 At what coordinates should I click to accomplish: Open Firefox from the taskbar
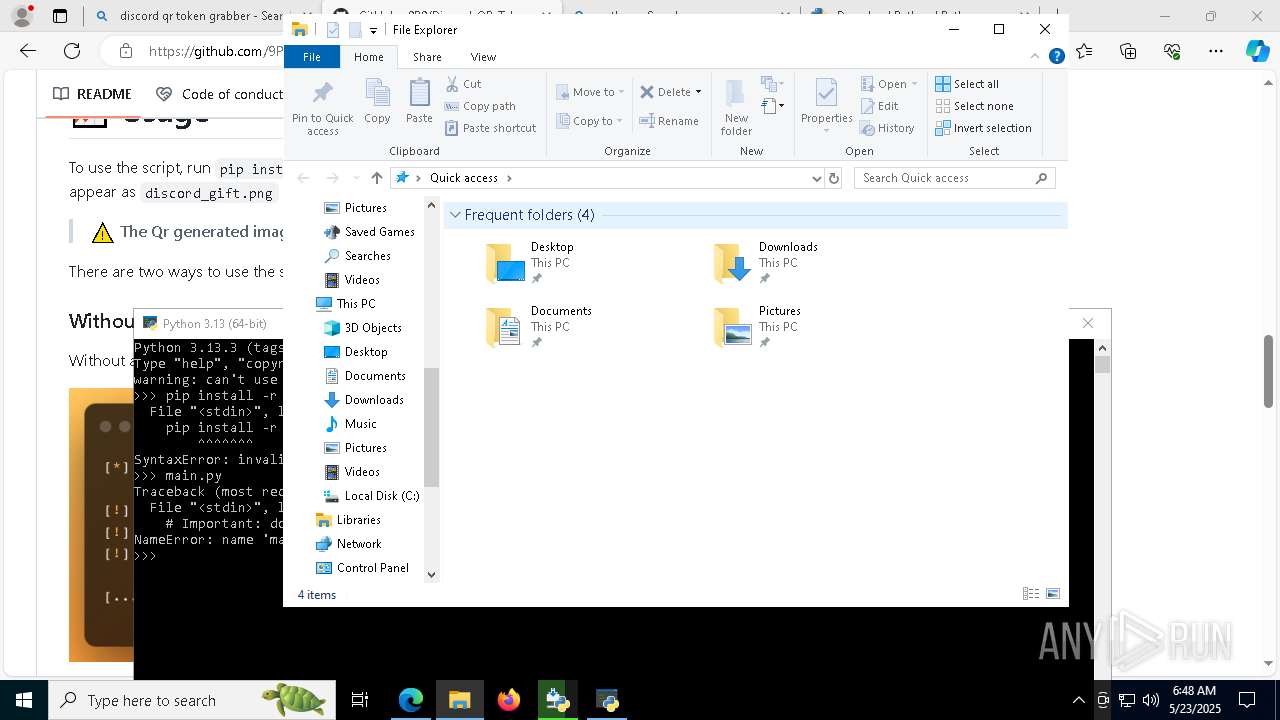pos(509,700)
